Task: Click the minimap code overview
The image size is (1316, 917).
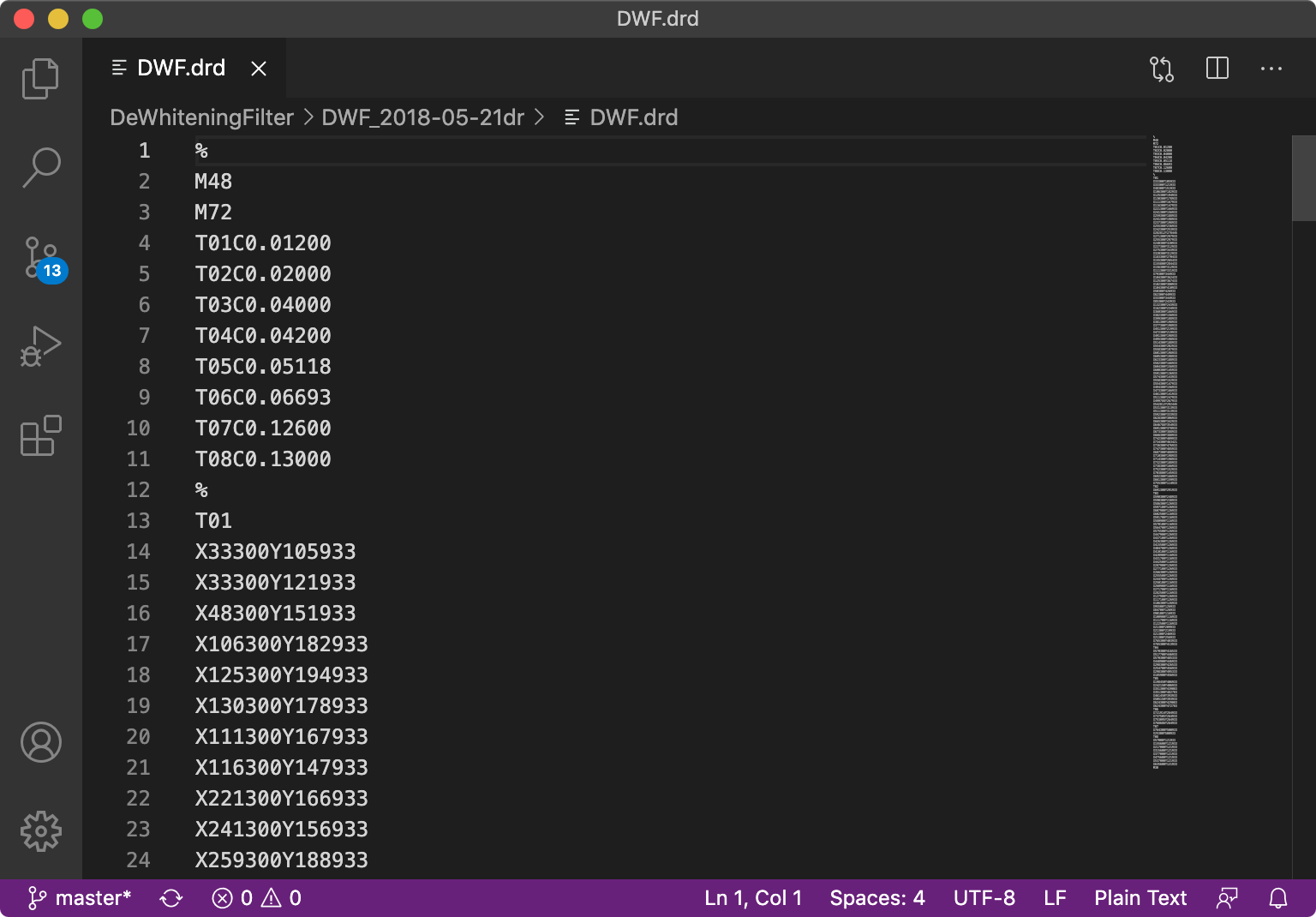Action: click(x=1165, y=453)
